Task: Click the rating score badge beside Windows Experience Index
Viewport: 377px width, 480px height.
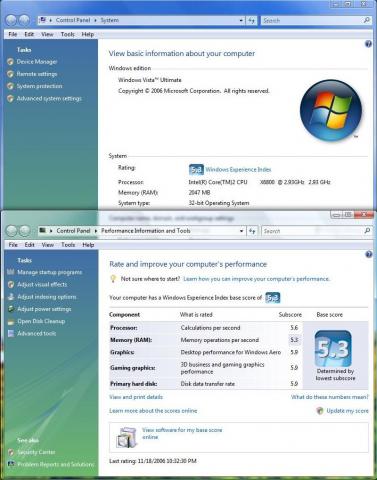Action: point(196,170)
